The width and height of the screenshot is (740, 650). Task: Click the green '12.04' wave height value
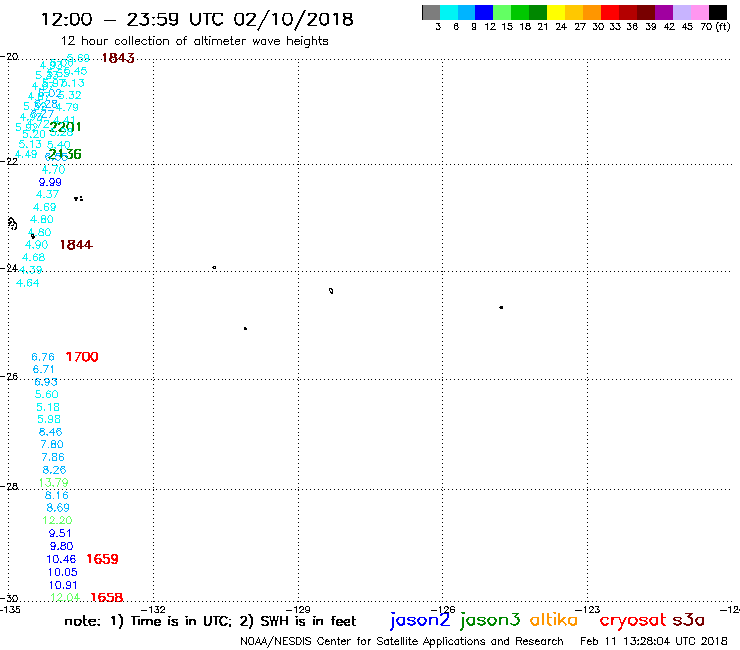65,597
